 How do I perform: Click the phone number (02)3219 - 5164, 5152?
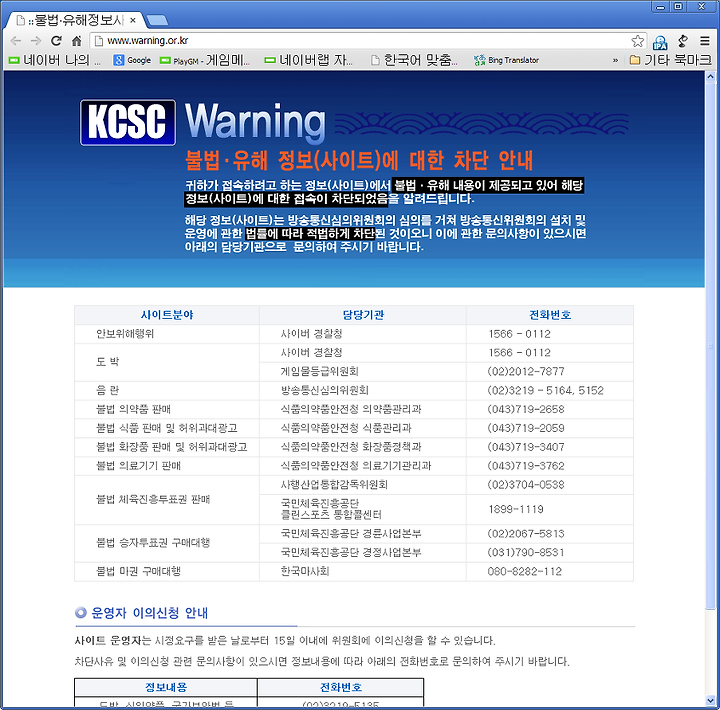[x=546, y=390]
